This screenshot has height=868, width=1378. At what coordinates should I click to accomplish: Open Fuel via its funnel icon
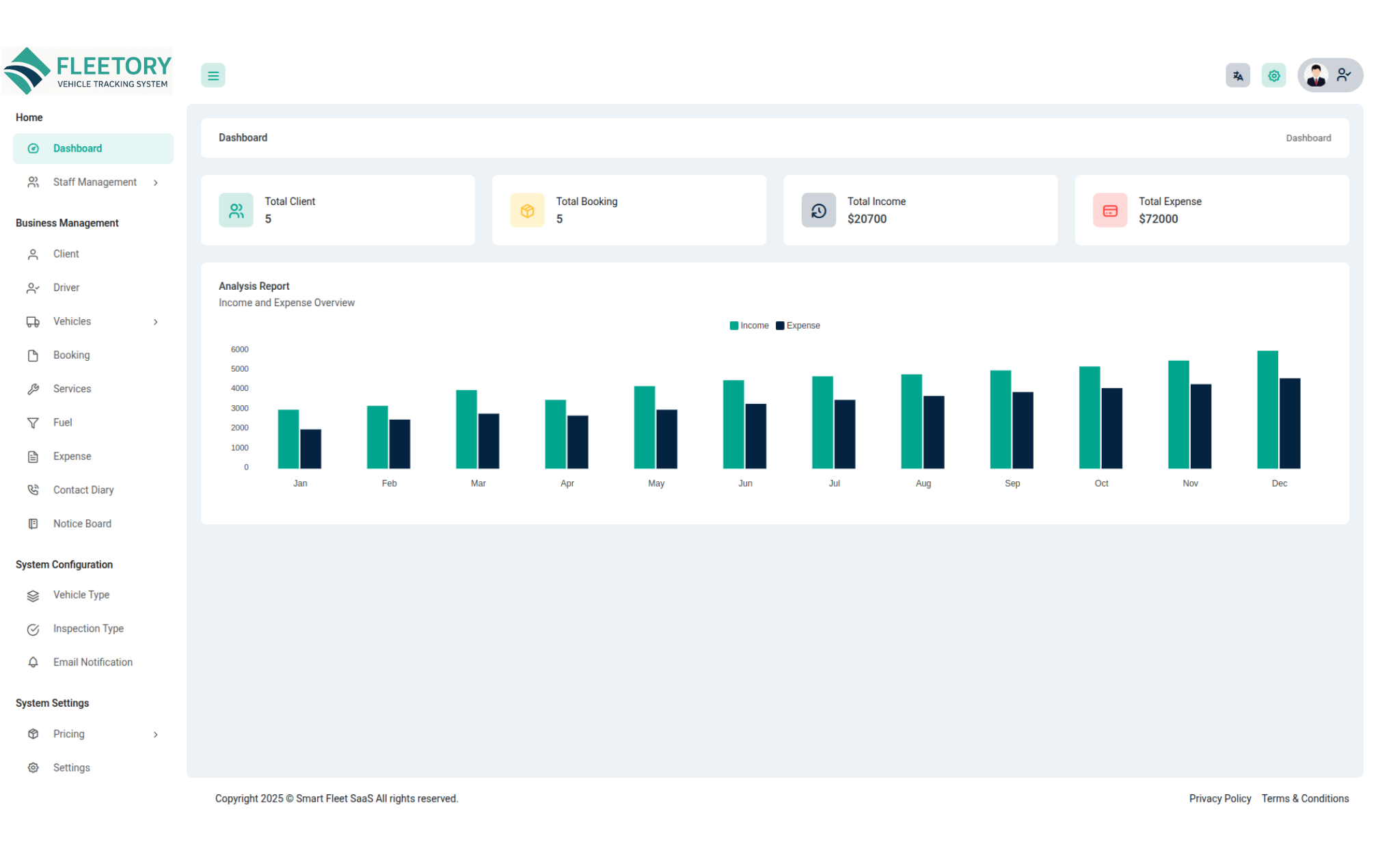(x=33, y=424)
